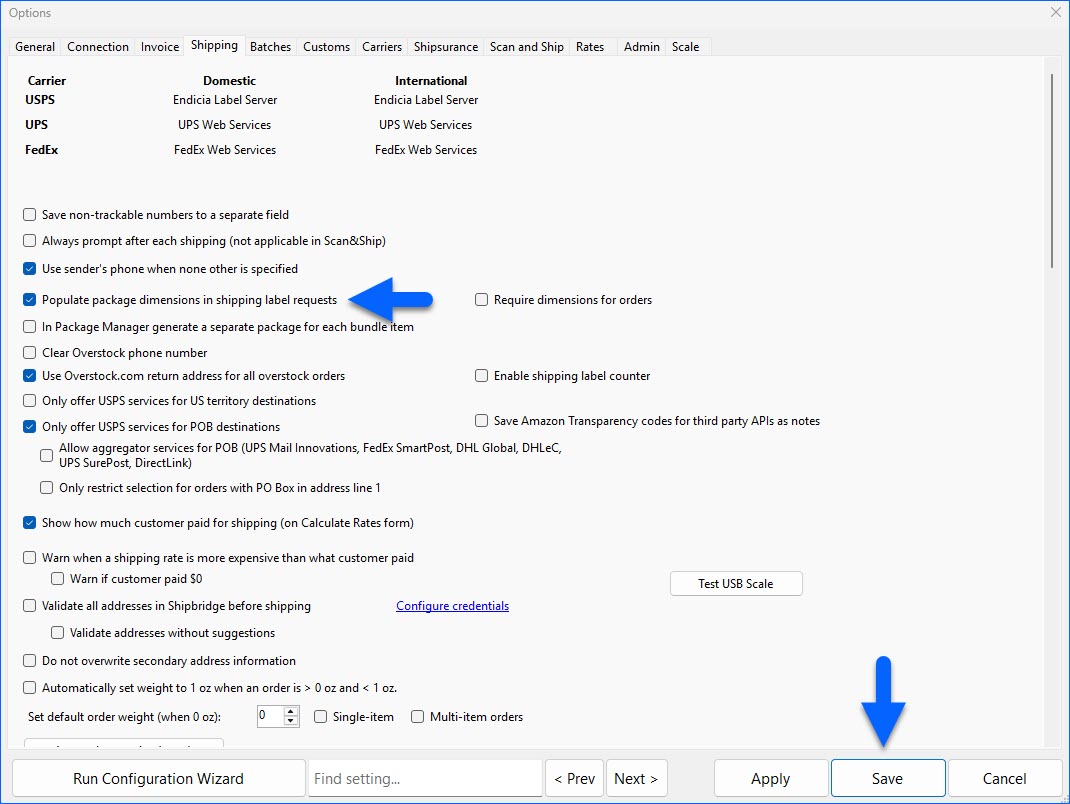Launch Run Configuration Wizard
This screenshot has height=804, width=1070.
tap(158, 778)
